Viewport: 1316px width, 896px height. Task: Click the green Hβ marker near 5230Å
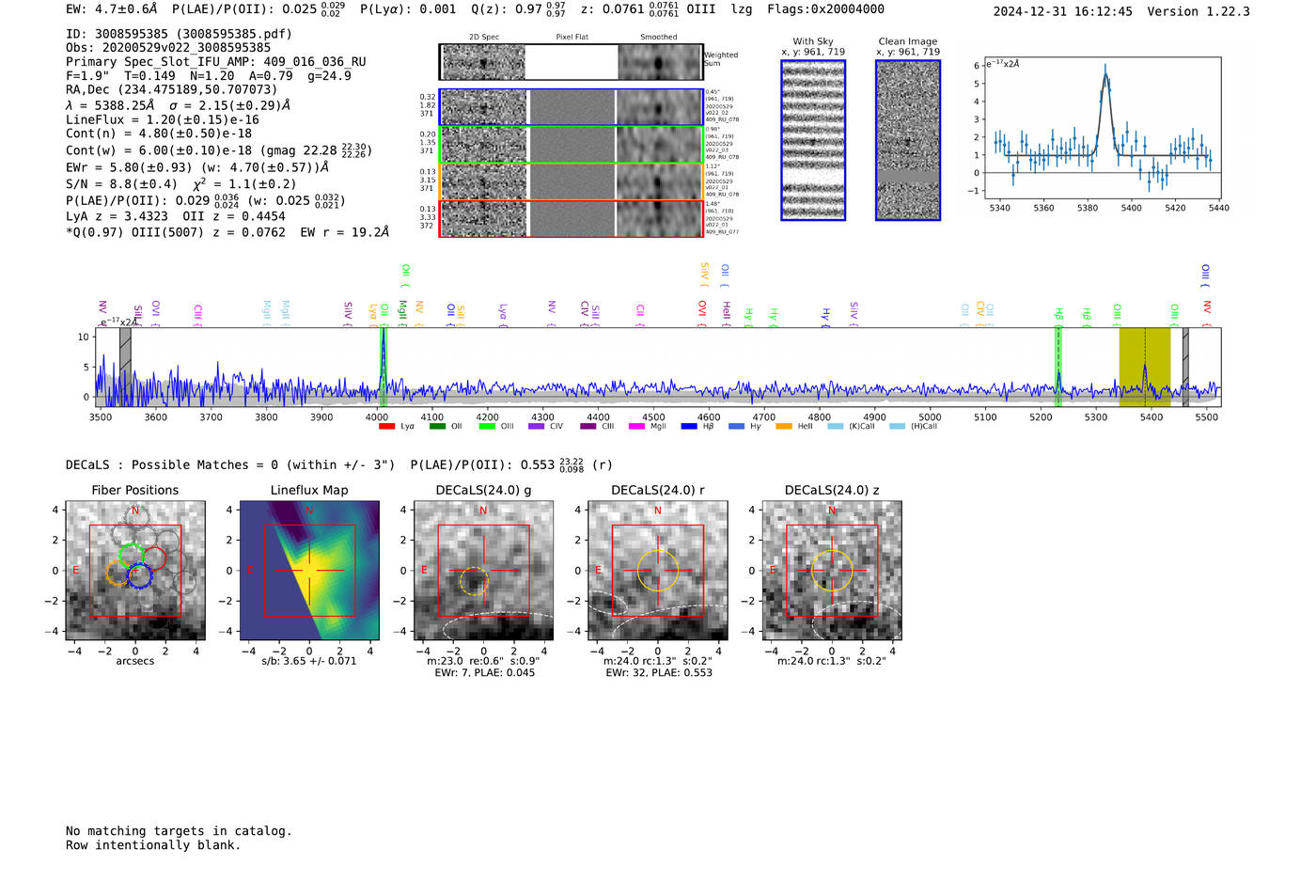tap(1058, 367)
